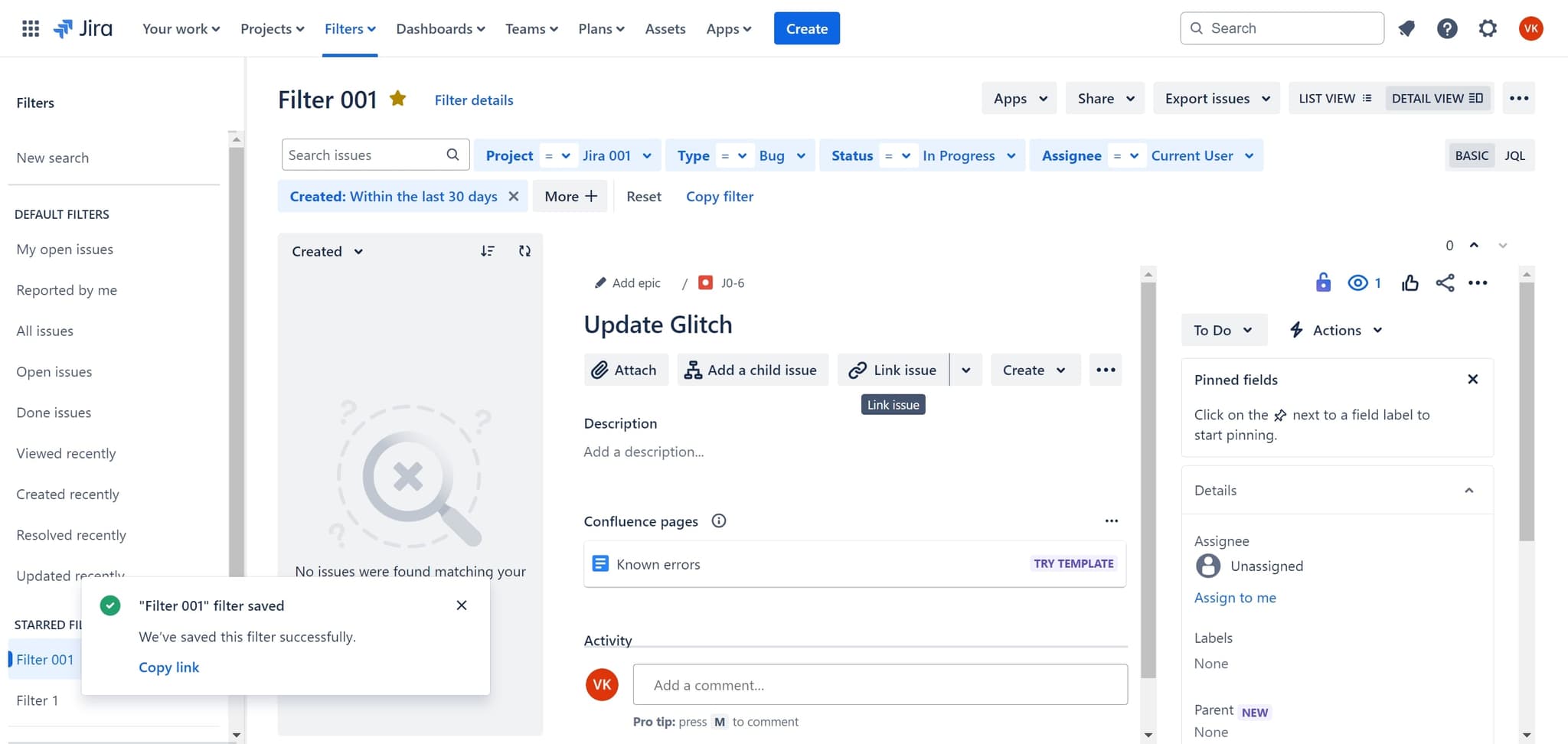
Task: Expand the Export issues dropdown
Action: pos(1217,98)
